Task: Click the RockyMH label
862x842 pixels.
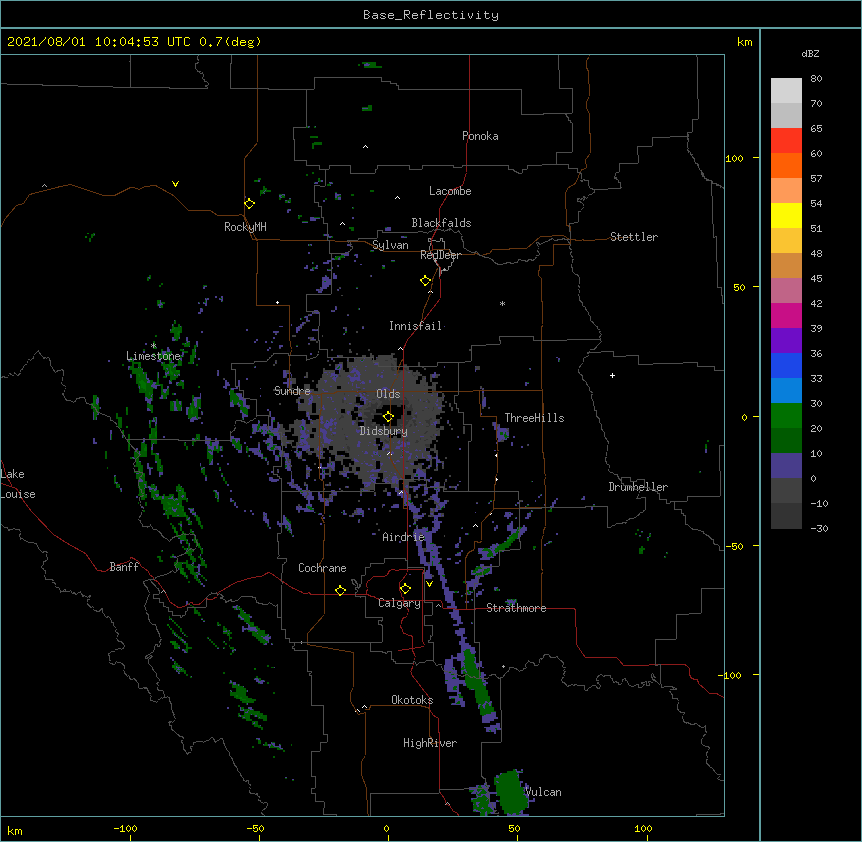Action: (245, 227)
